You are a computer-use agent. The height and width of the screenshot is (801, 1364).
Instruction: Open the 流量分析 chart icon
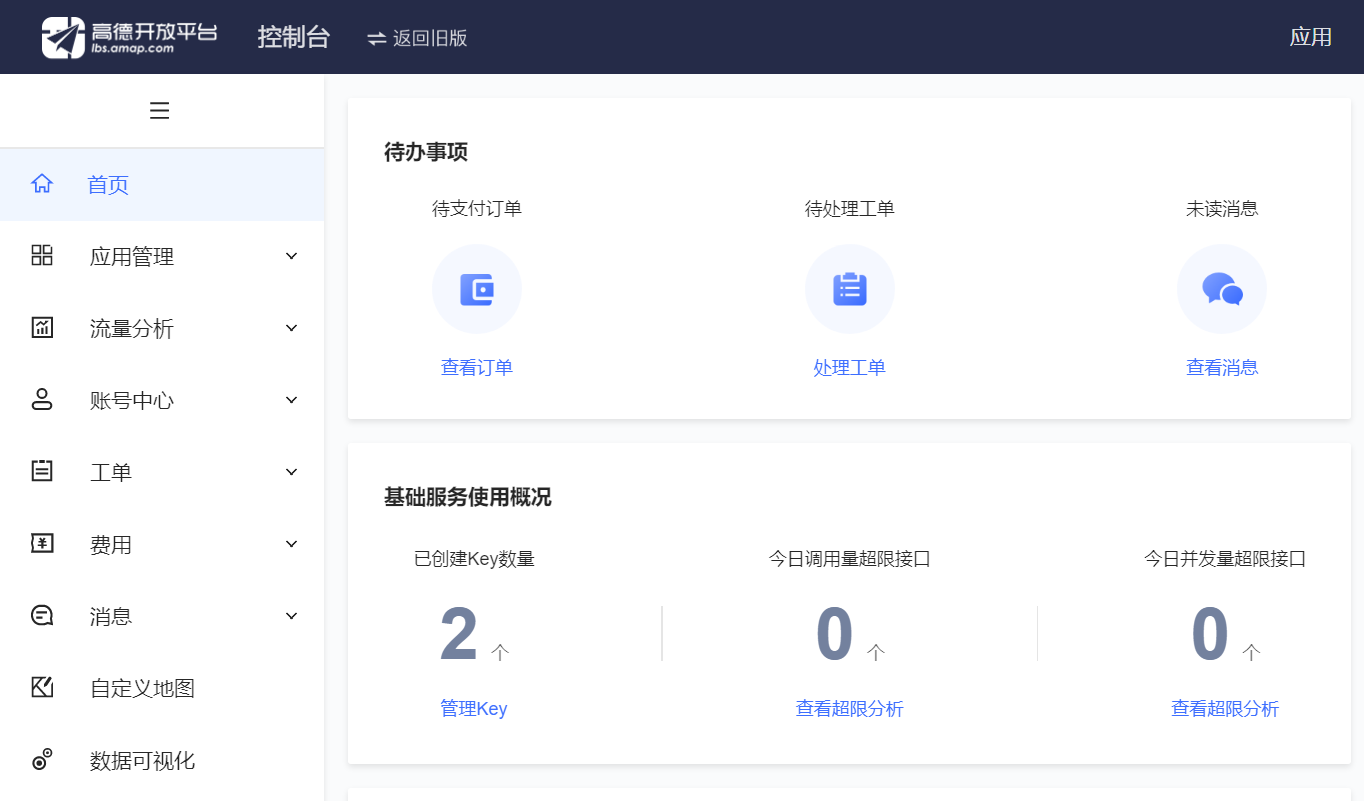[x=41, y=327]
